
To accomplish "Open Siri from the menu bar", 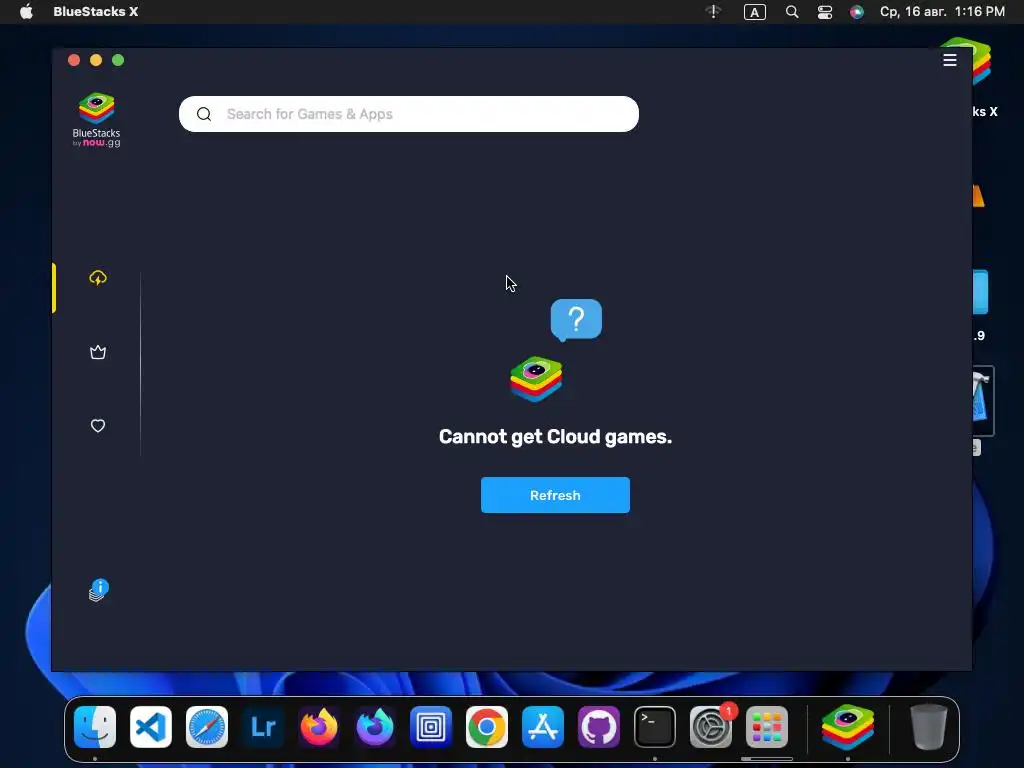I will [857, 12].
